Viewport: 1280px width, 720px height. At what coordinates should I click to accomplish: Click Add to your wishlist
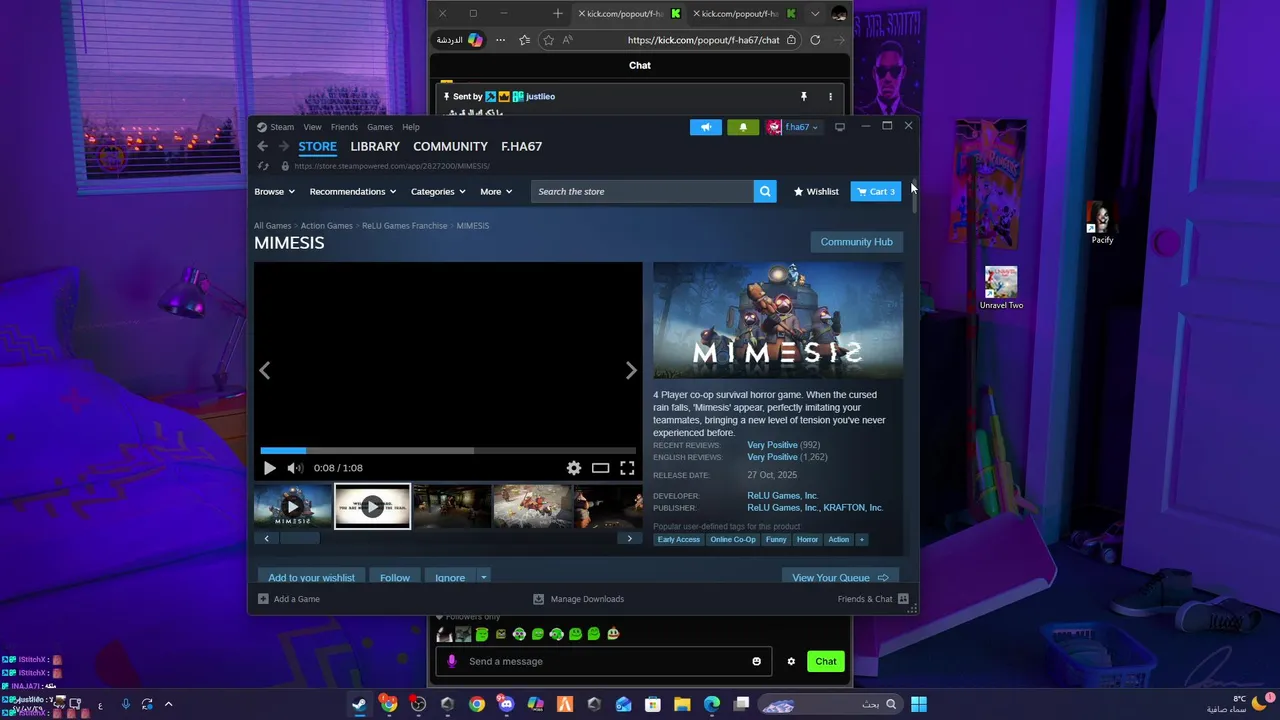point(311,577)
